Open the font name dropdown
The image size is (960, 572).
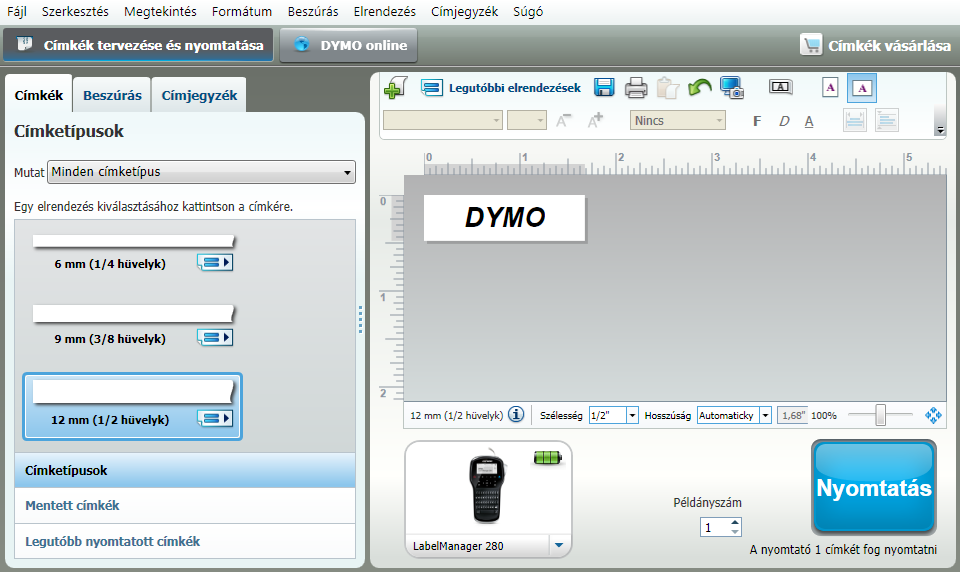[443, 120]
